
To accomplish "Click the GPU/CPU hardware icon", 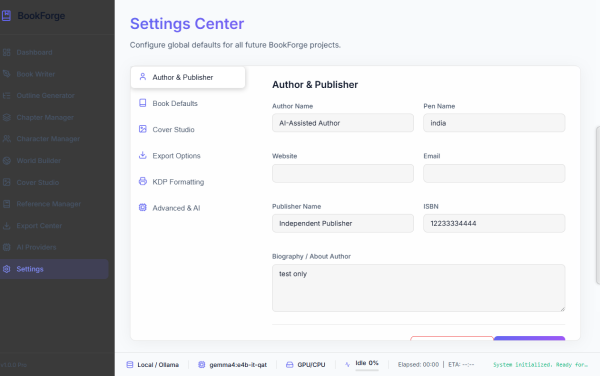I will coord(290,365).
